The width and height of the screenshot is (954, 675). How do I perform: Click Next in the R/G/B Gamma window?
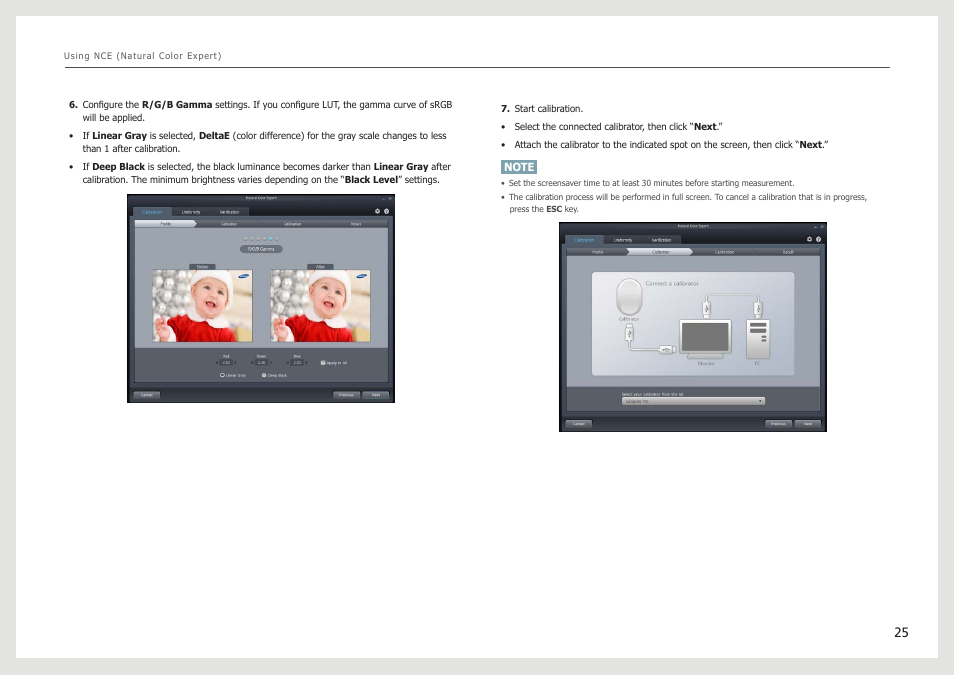pos(376,395)
